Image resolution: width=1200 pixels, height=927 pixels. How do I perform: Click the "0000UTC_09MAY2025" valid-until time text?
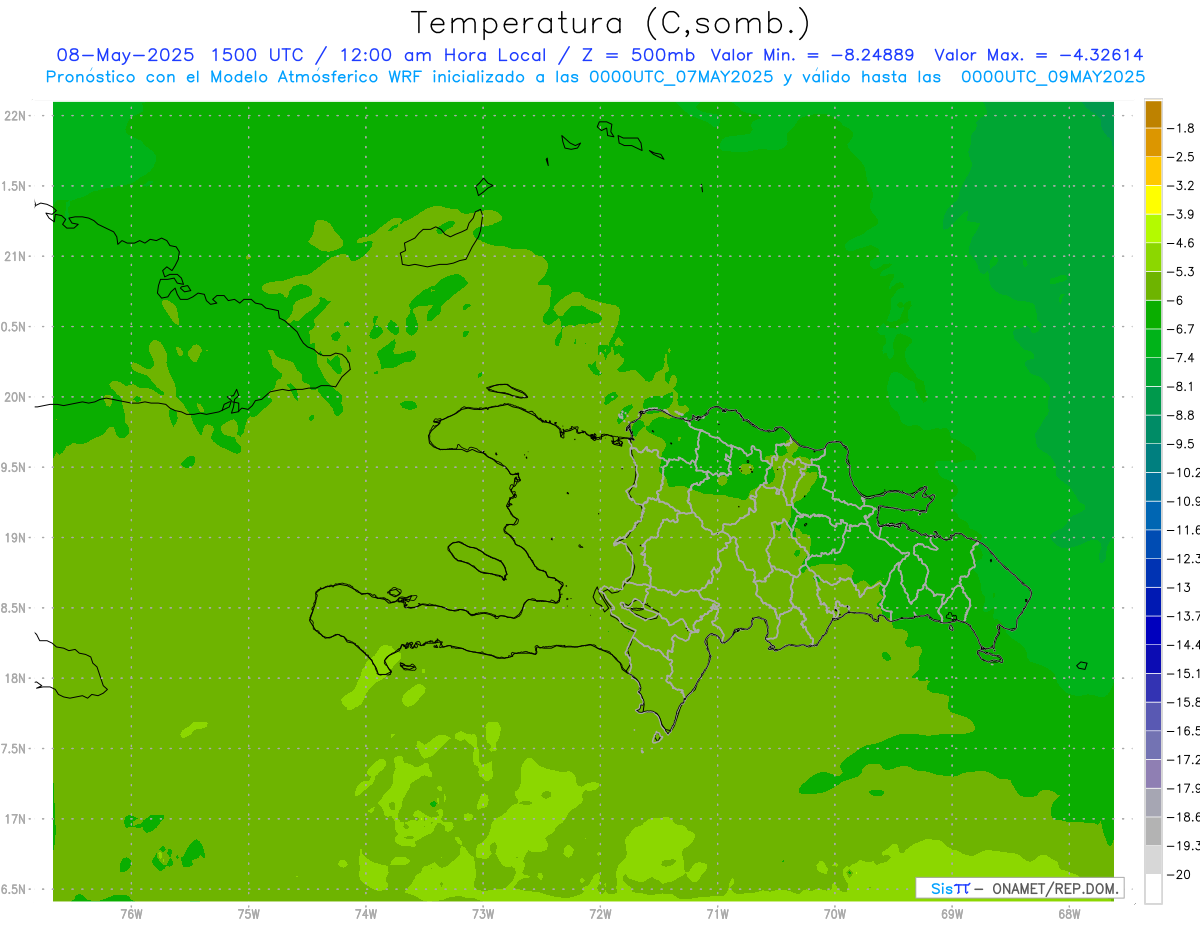[1052, 77]
